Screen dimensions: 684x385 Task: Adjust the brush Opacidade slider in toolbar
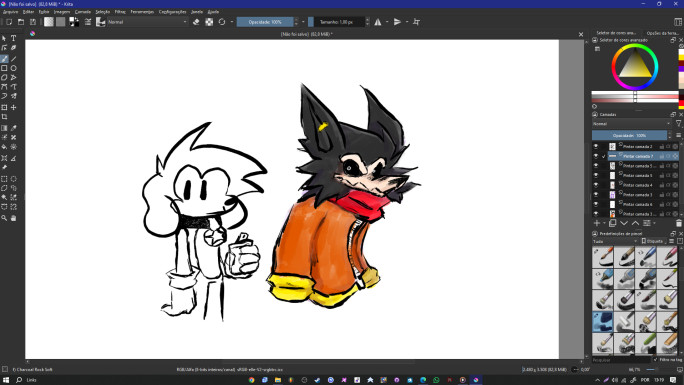(x=265, y=22)
